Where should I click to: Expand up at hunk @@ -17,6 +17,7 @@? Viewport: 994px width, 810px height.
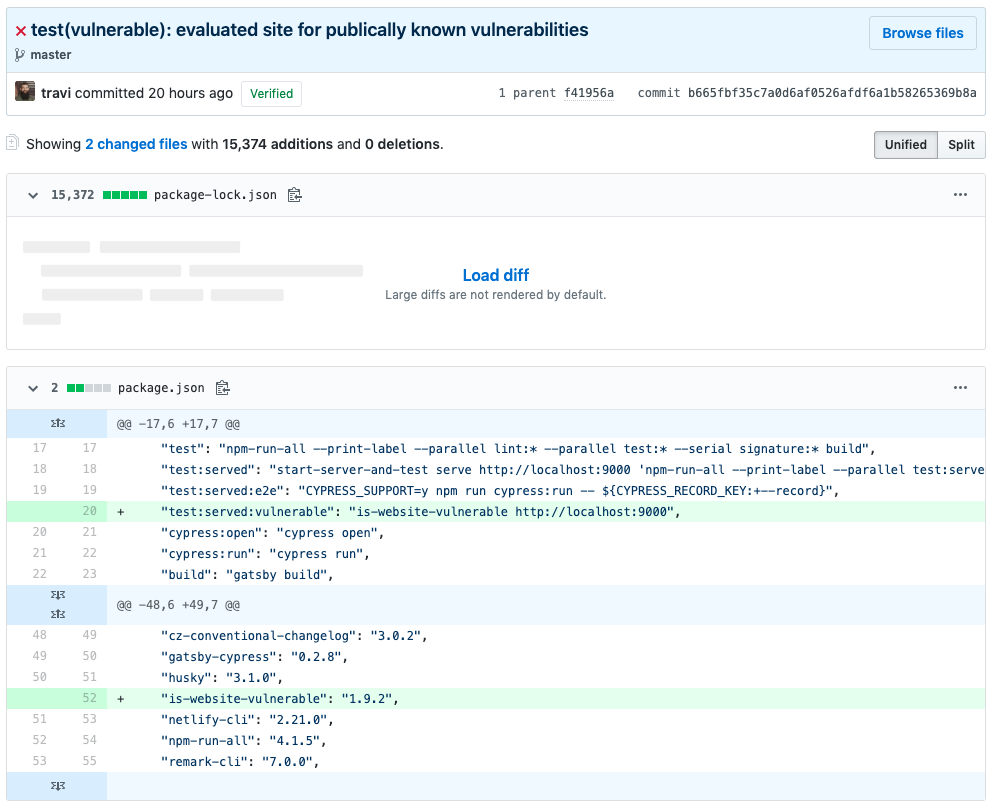pos(58,423)
